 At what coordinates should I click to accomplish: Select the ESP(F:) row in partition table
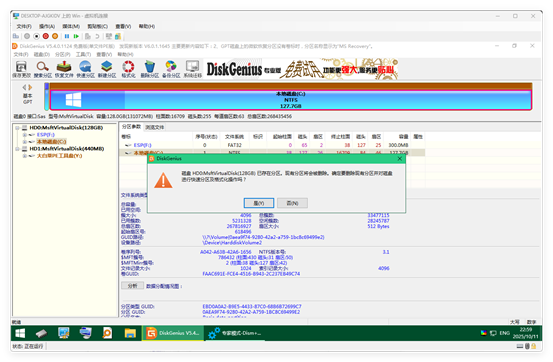tap(272, 145)
